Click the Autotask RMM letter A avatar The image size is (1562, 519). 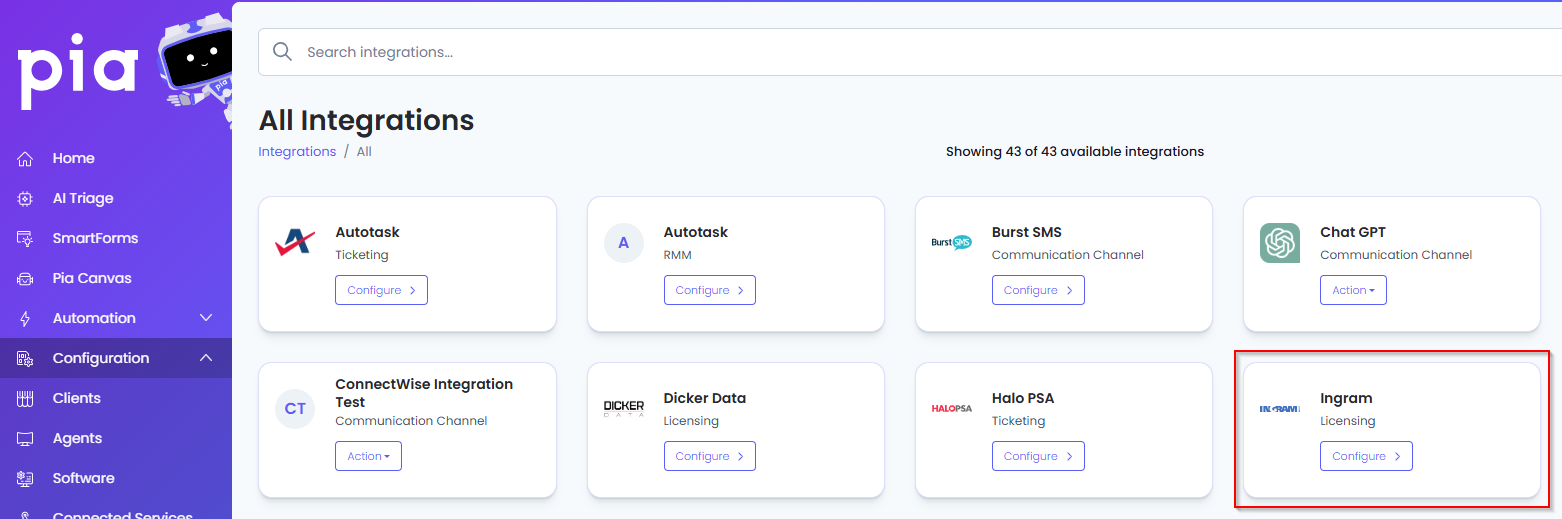624,243
